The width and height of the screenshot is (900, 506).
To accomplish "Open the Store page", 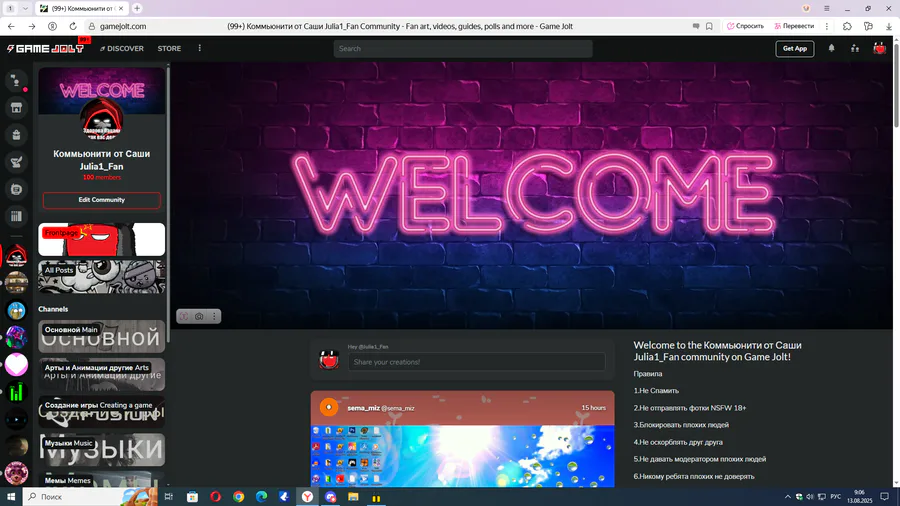I will (x=169, y=49).
